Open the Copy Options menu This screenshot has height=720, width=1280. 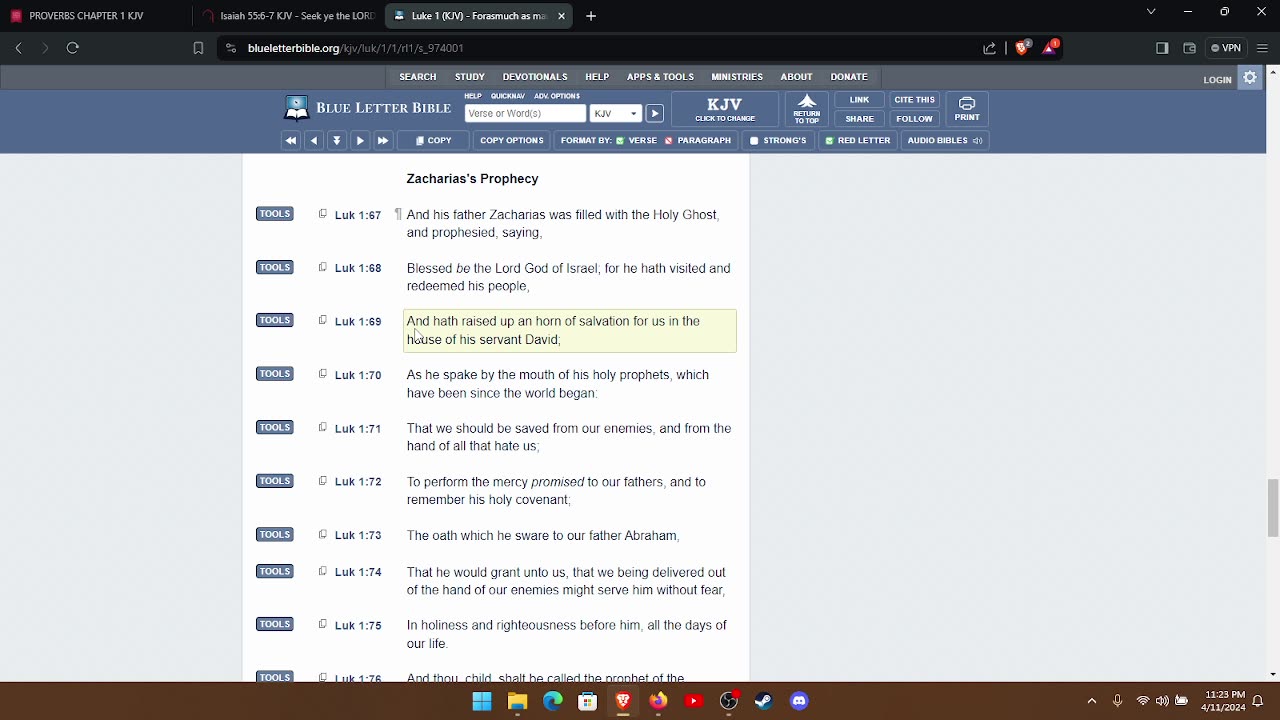[511, 141]
